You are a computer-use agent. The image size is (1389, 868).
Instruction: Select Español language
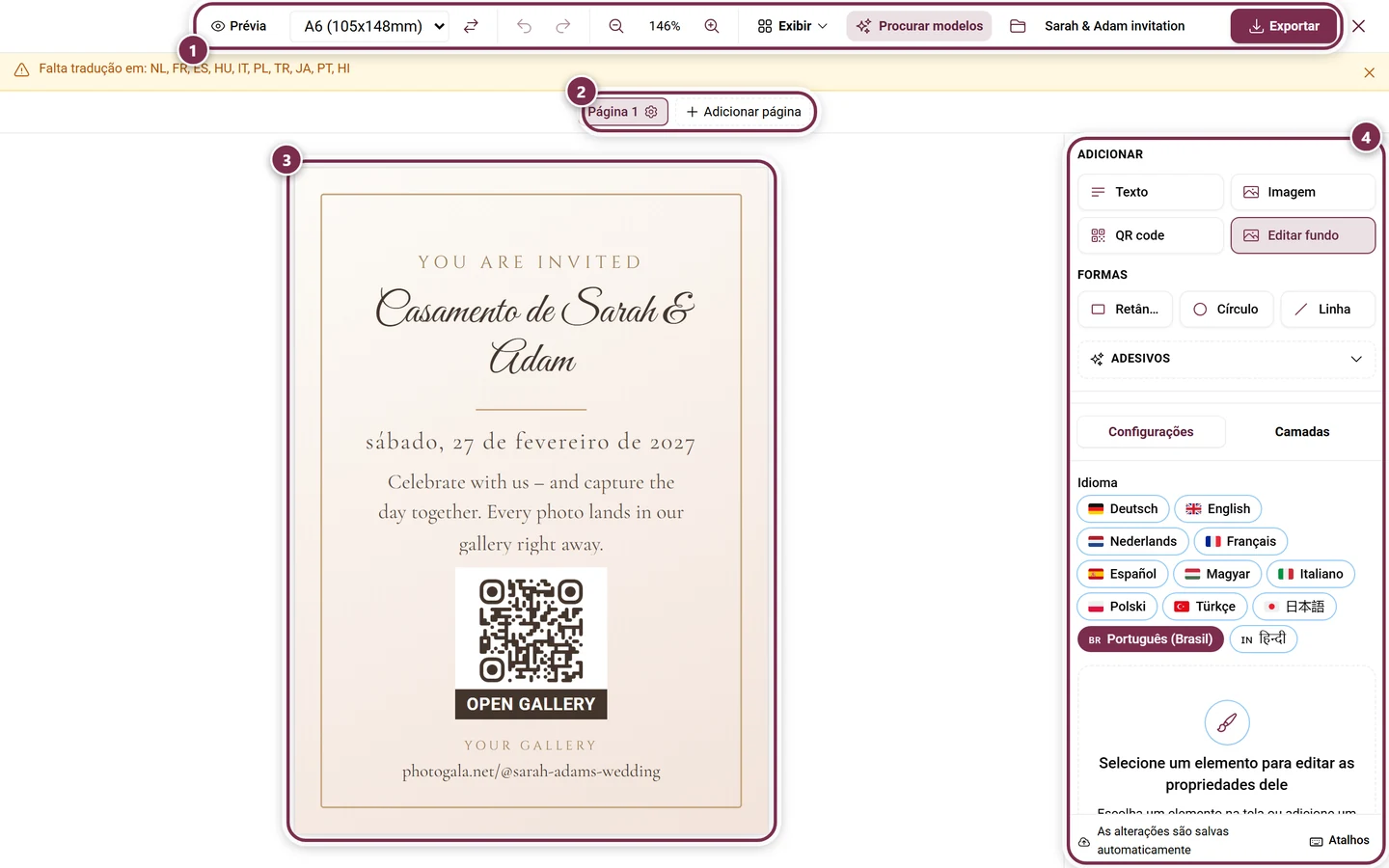click(1123, 574)
